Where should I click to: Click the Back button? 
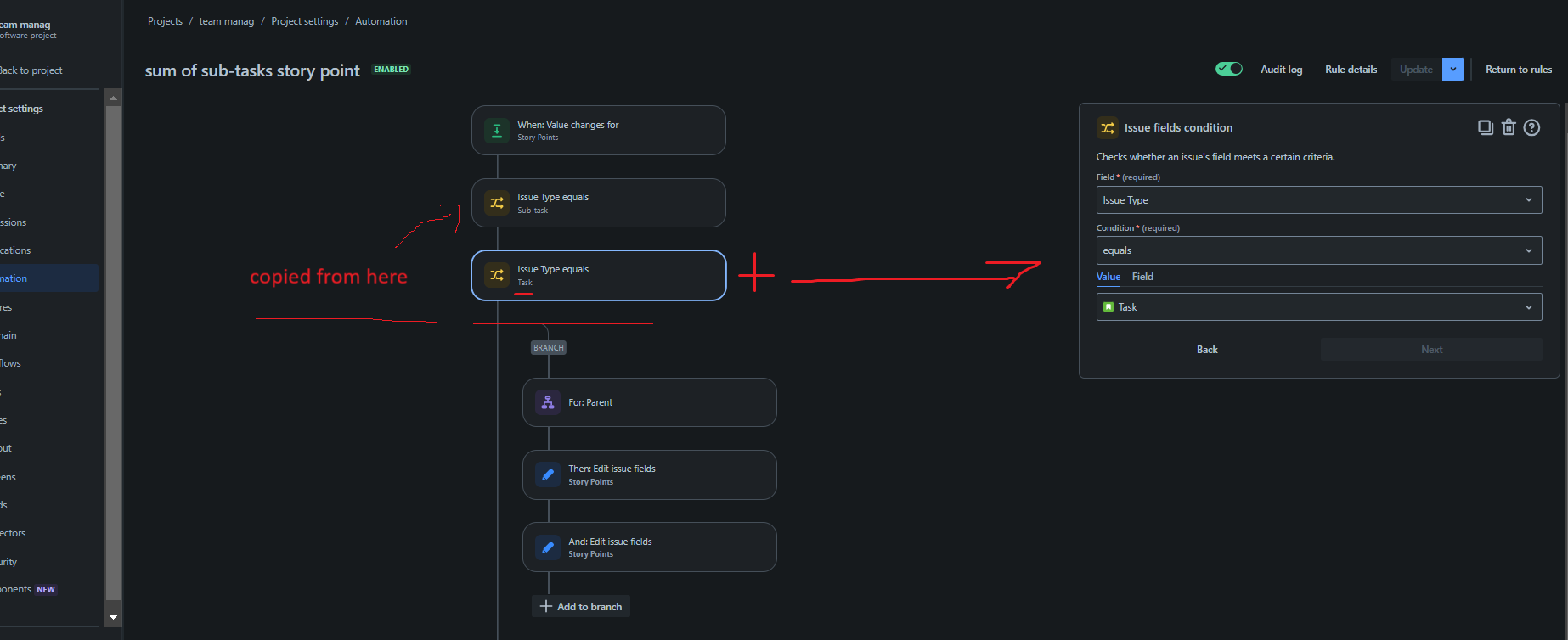click(1207, 350)
